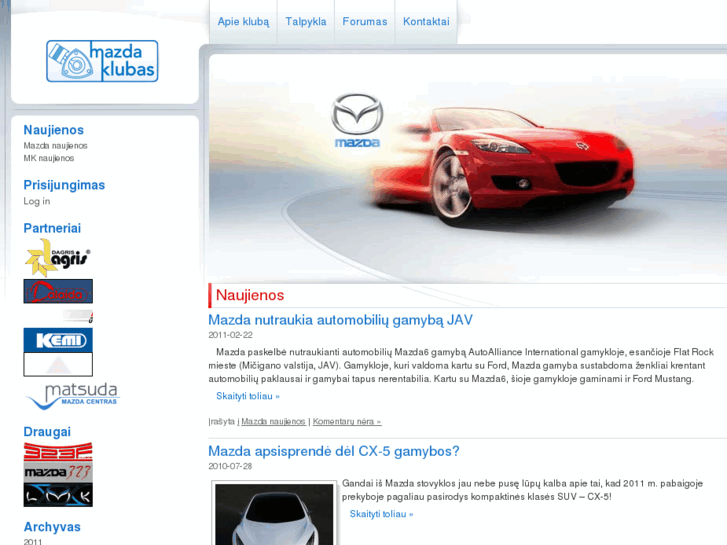Open MK naujienos in the sidebar
The width and height of the screenshot is (727, 545).
tap(49, 158)
